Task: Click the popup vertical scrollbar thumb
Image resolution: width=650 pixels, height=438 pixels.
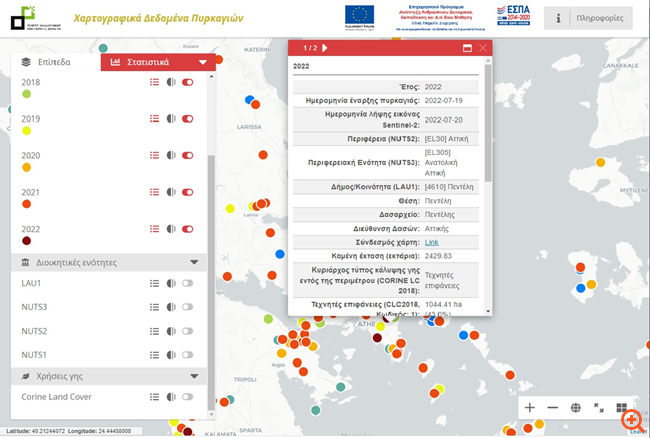Action: 488,123
